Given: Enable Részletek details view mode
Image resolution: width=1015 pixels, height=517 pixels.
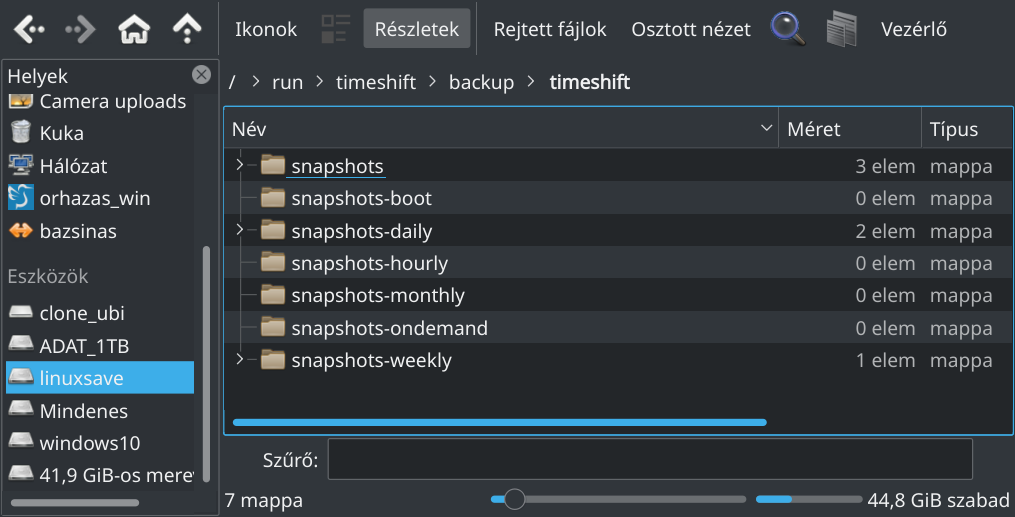Looking at the screenshot, I should click(417, 29).
